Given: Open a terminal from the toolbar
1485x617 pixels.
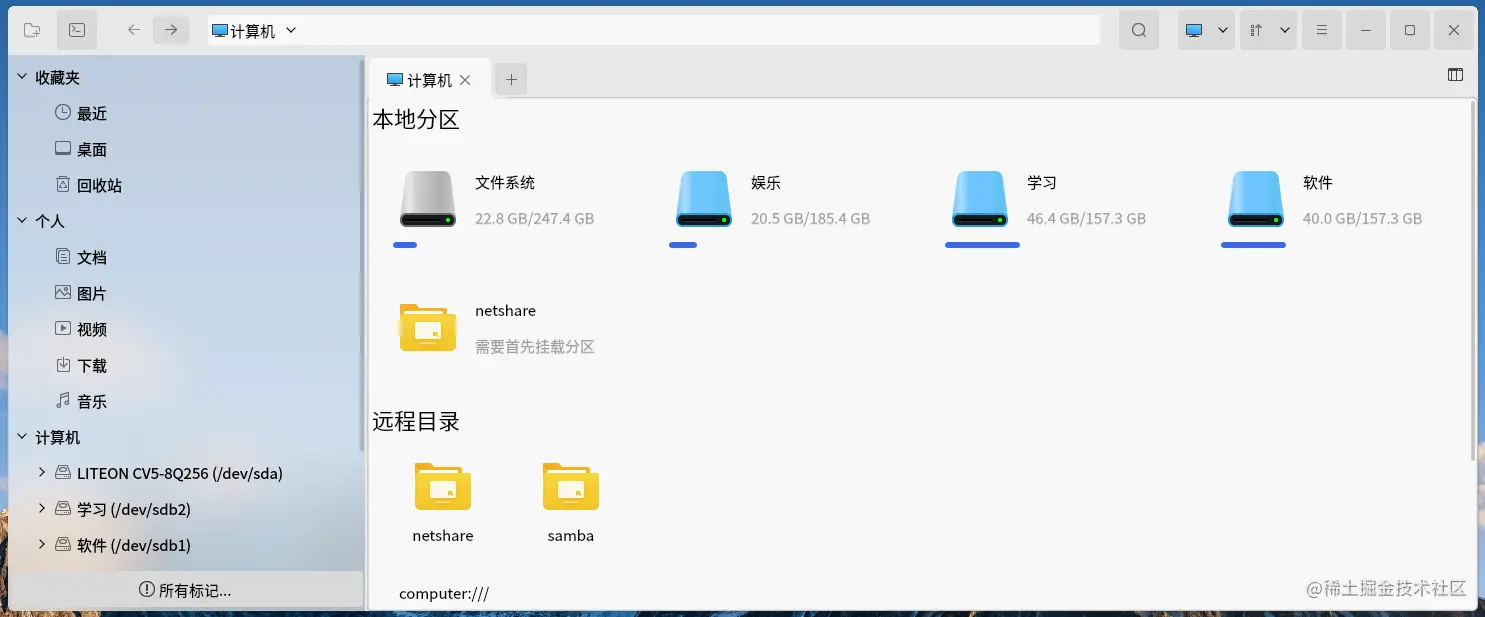Looking at the screenshot, I should [x=76, y=30].
